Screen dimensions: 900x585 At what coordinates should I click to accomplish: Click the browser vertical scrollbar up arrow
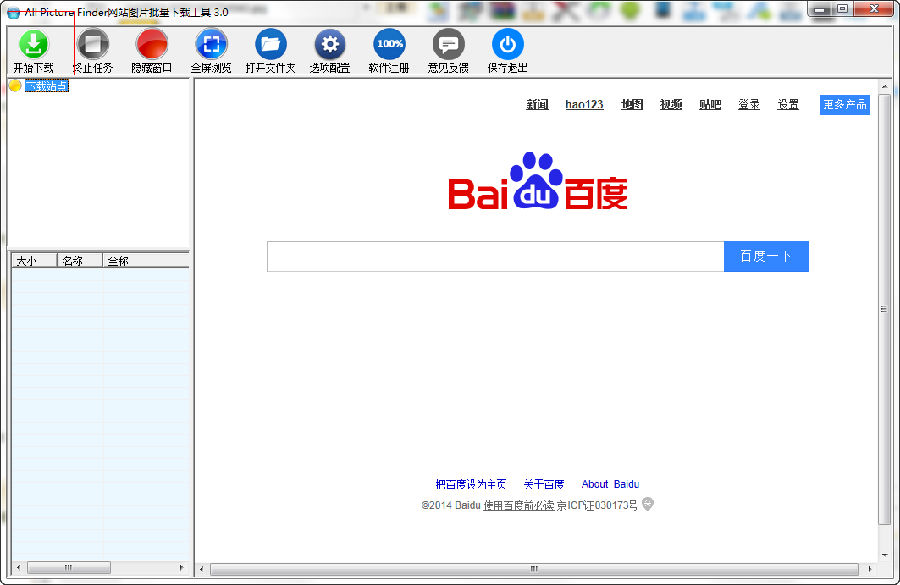(x=885, y=87)
